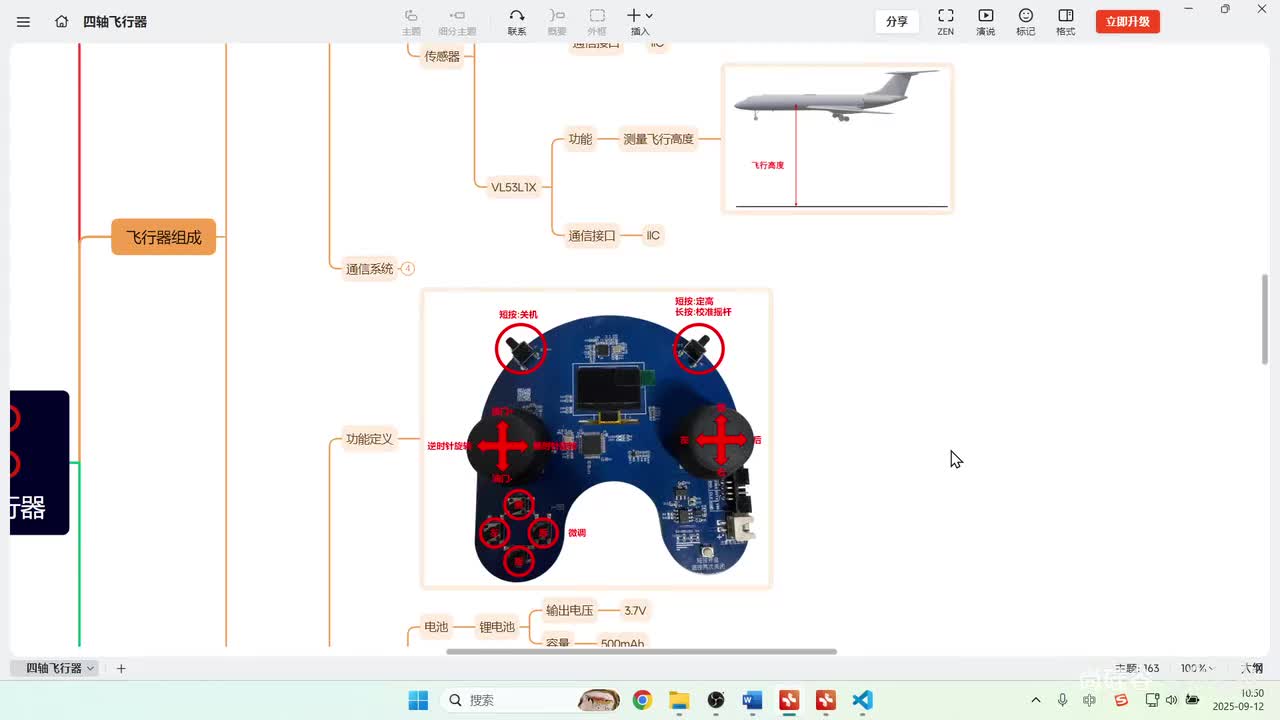Open Microsoft Word from taskbar
Viewport: 1280px width, 720px height.
coord(753,700)
